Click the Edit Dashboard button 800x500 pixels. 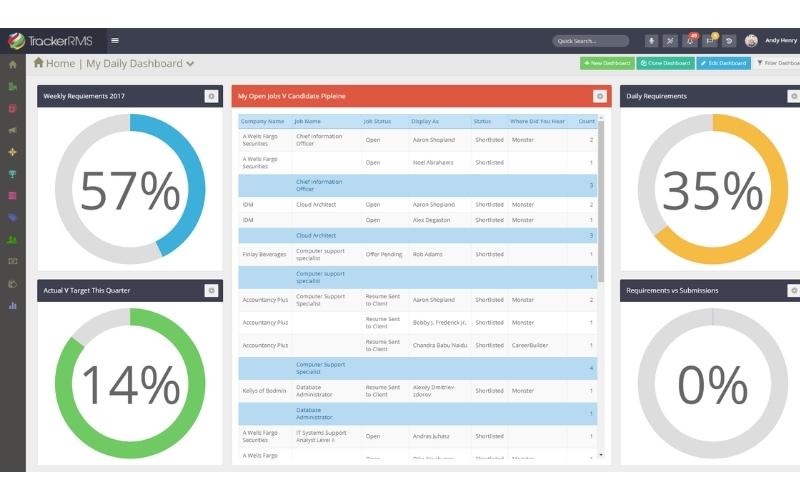click(x=723, y=63)
